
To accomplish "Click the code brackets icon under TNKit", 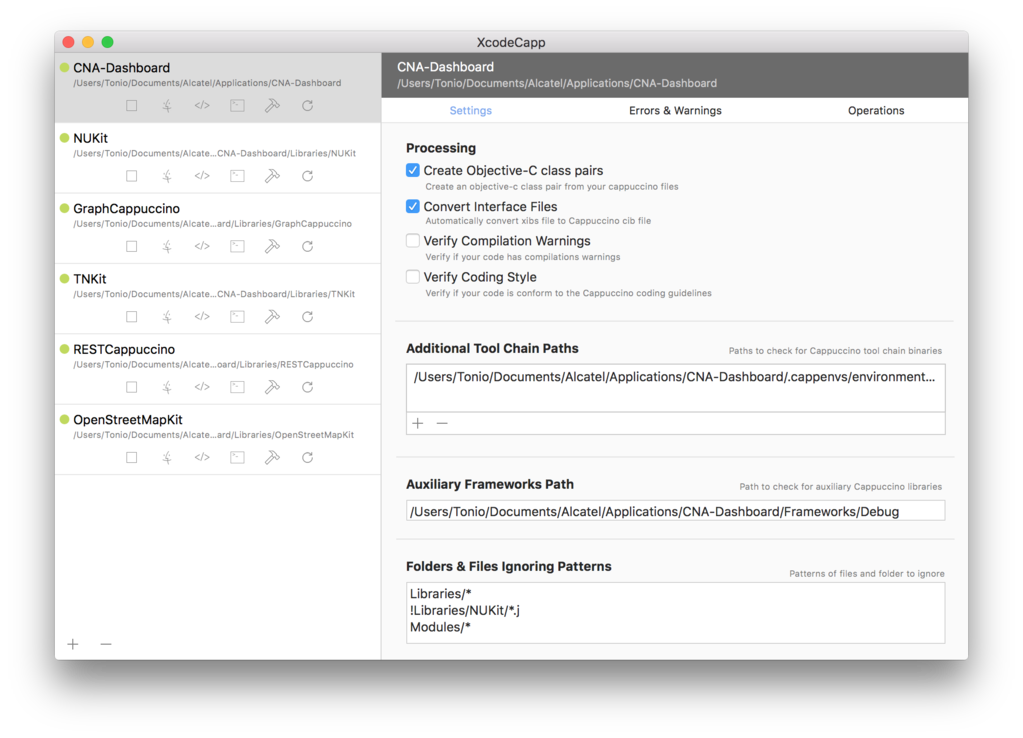I will pyautogui.click(x=202, y=316).
